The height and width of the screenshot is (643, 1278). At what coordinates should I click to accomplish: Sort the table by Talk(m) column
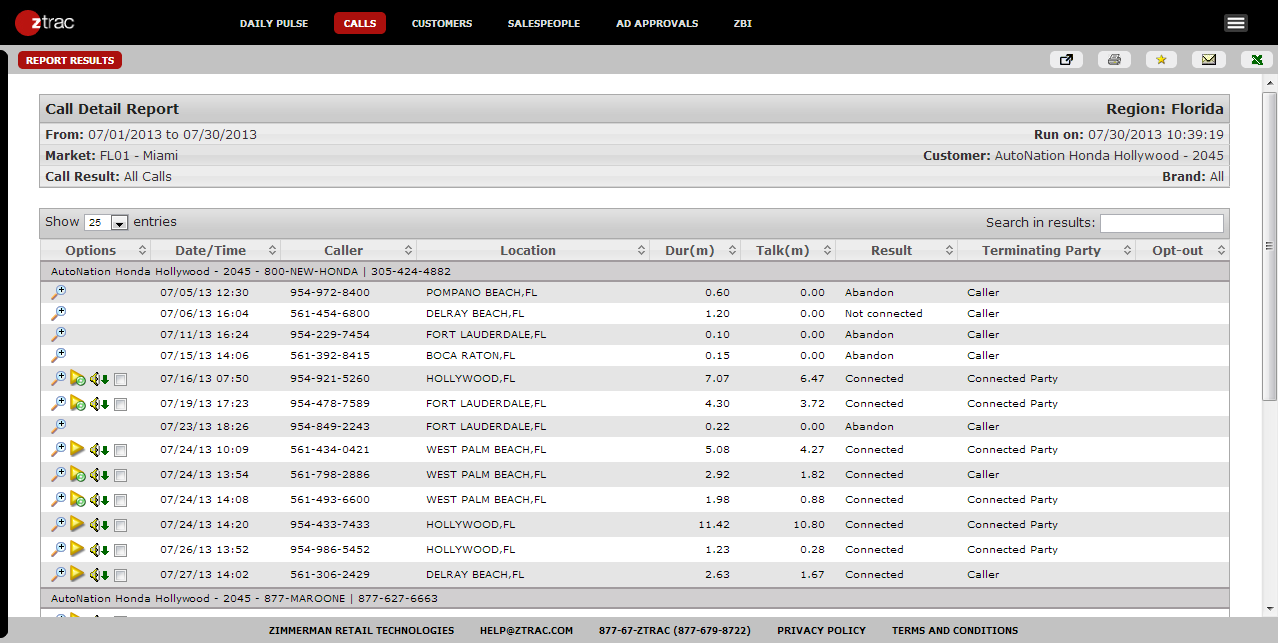pyautogui.click(x=788, y=250)
